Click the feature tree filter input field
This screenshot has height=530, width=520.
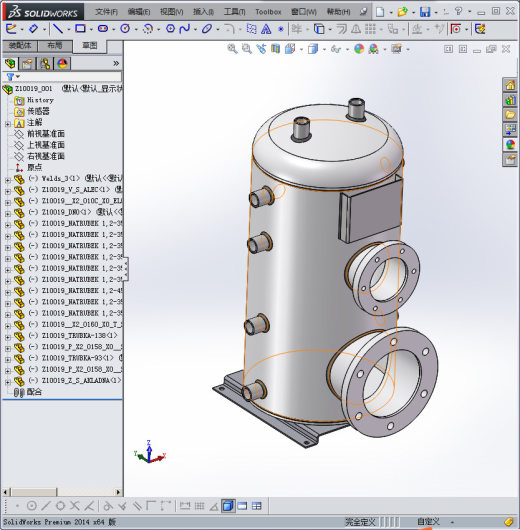click(71, 77)
